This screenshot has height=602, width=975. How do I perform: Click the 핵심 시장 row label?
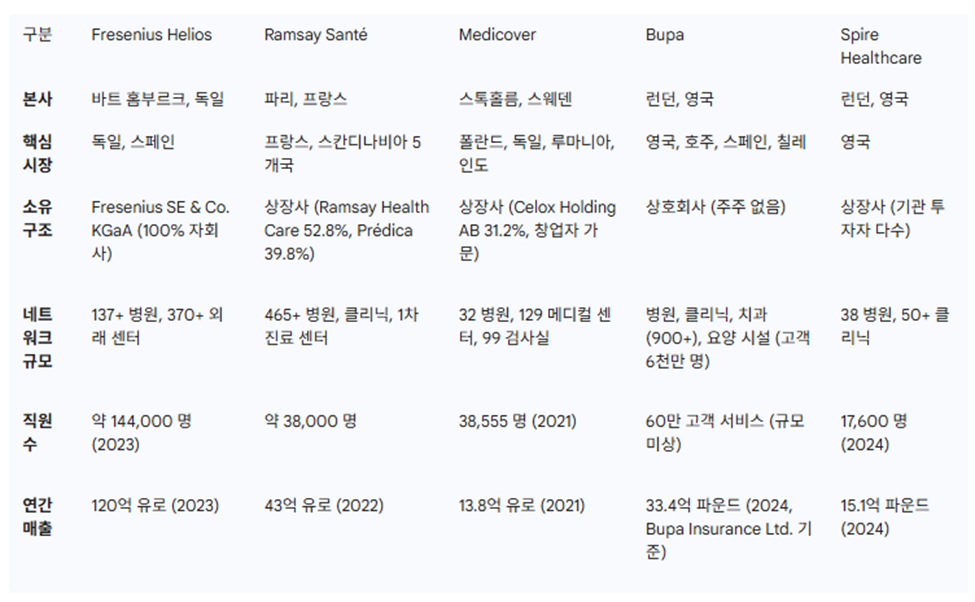pos(37,153)
